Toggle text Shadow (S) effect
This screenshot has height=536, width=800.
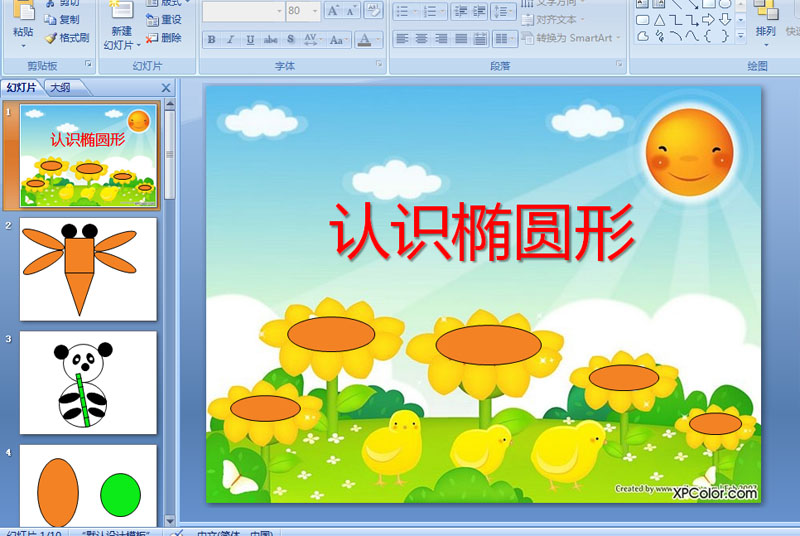point(290,39)
